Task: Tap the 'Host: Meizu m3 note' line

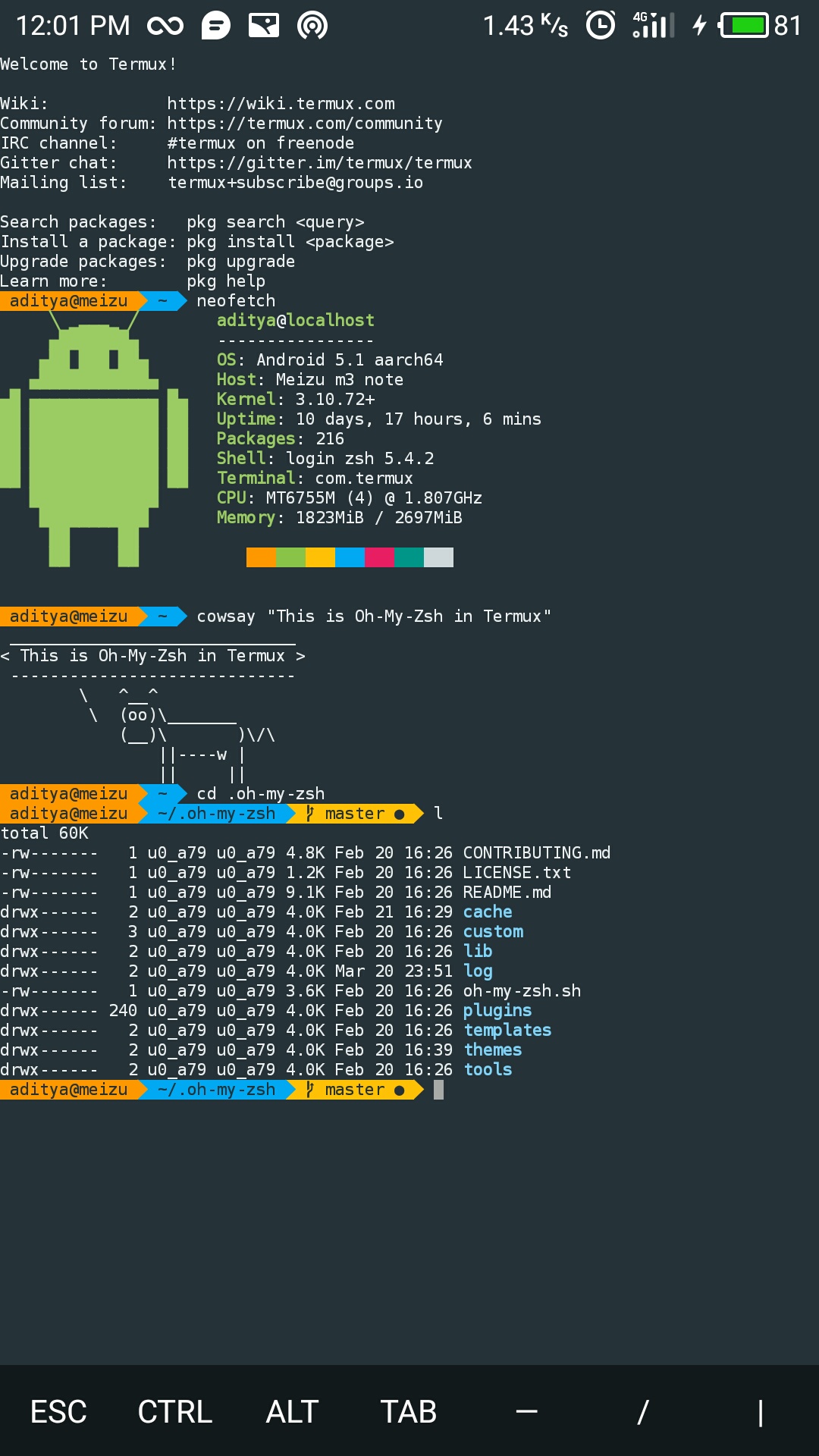Action: coord(310,380)
